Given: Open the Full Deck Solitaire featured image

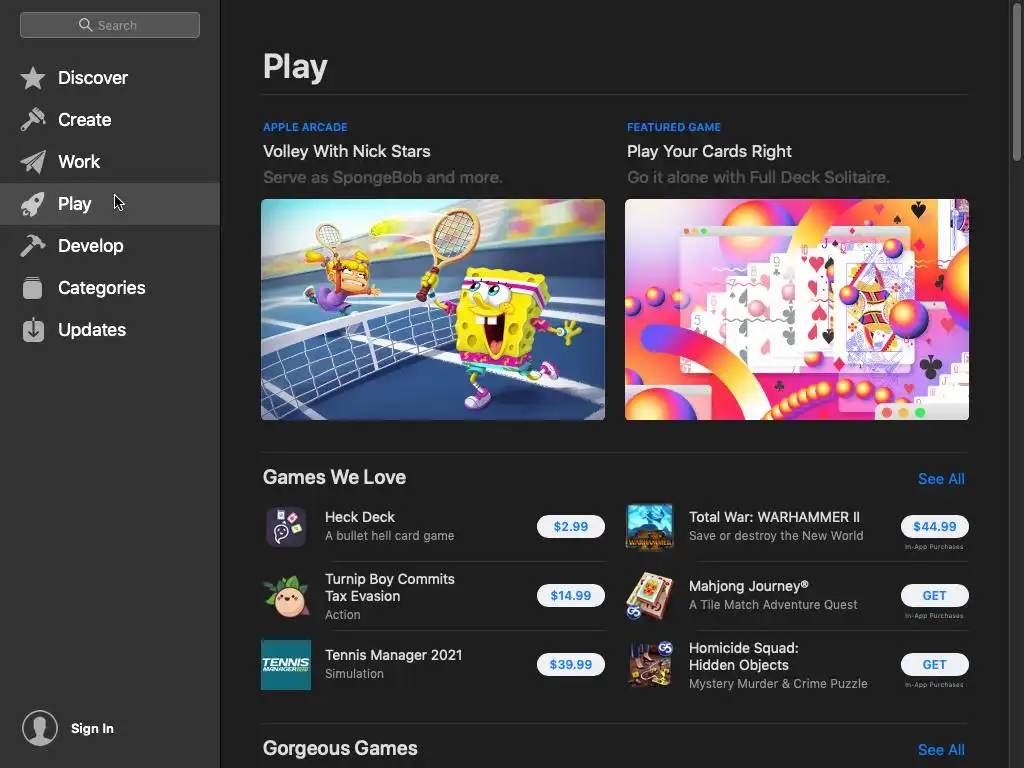Looking at the screenshot, I should [x=797, y=310].
